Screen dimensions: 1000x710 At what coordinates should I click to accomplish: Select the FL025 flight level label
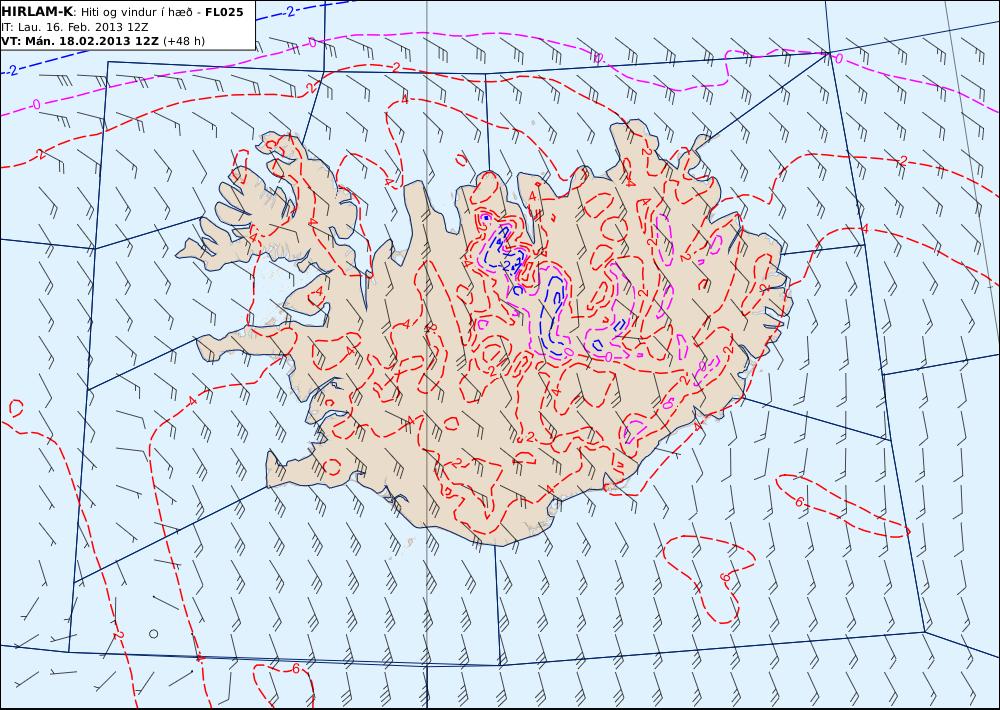pyautogui.click(x=224, y=12)
